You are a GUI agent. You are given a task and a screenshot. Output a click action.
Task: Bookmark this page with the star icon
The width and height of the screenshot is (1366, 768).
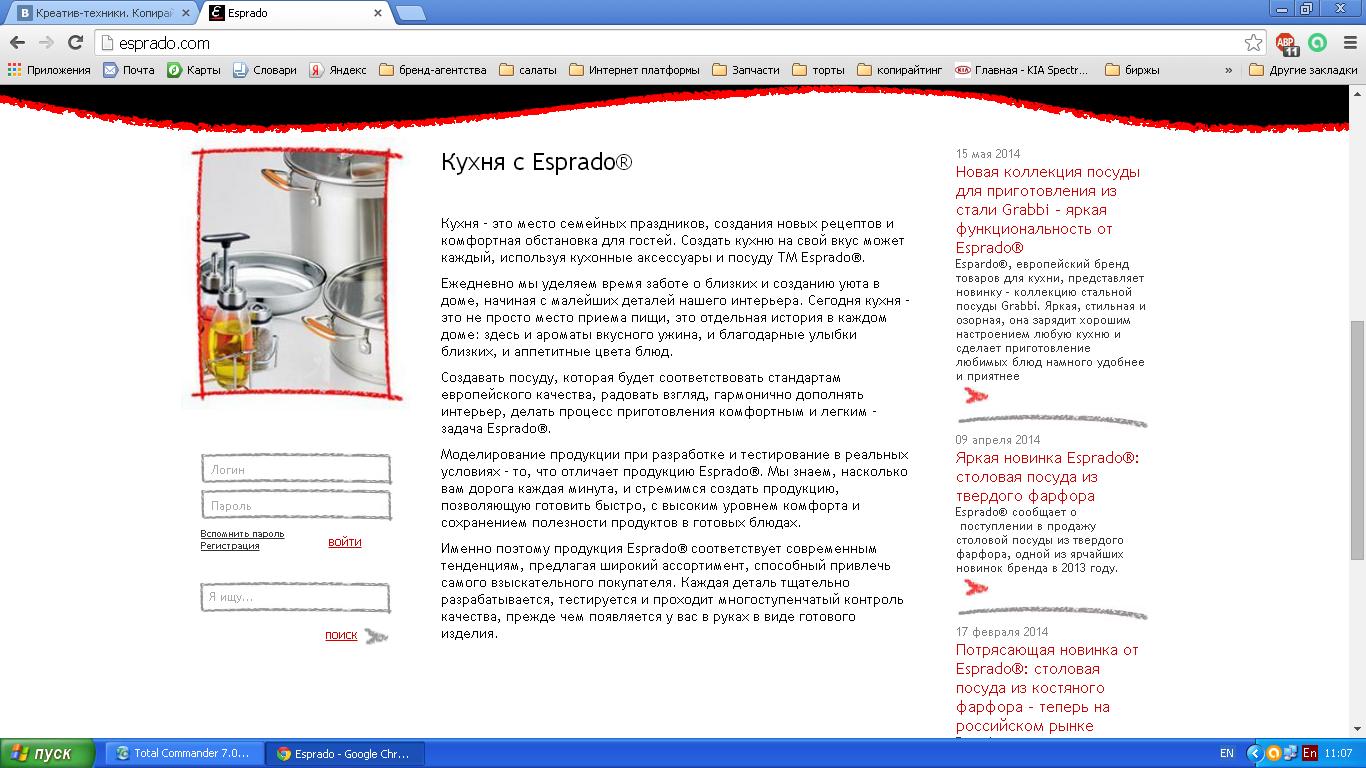(x=1253, y=43)
